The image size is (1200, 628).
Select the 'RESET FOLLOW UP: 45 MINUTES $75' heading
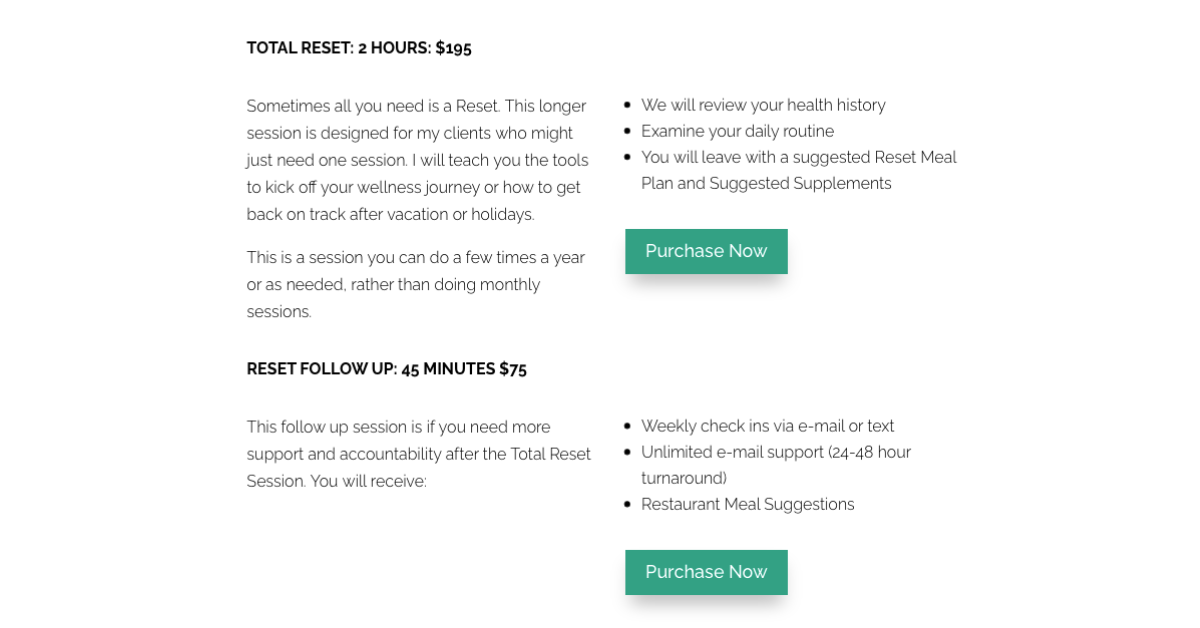(x=387, y=369)
